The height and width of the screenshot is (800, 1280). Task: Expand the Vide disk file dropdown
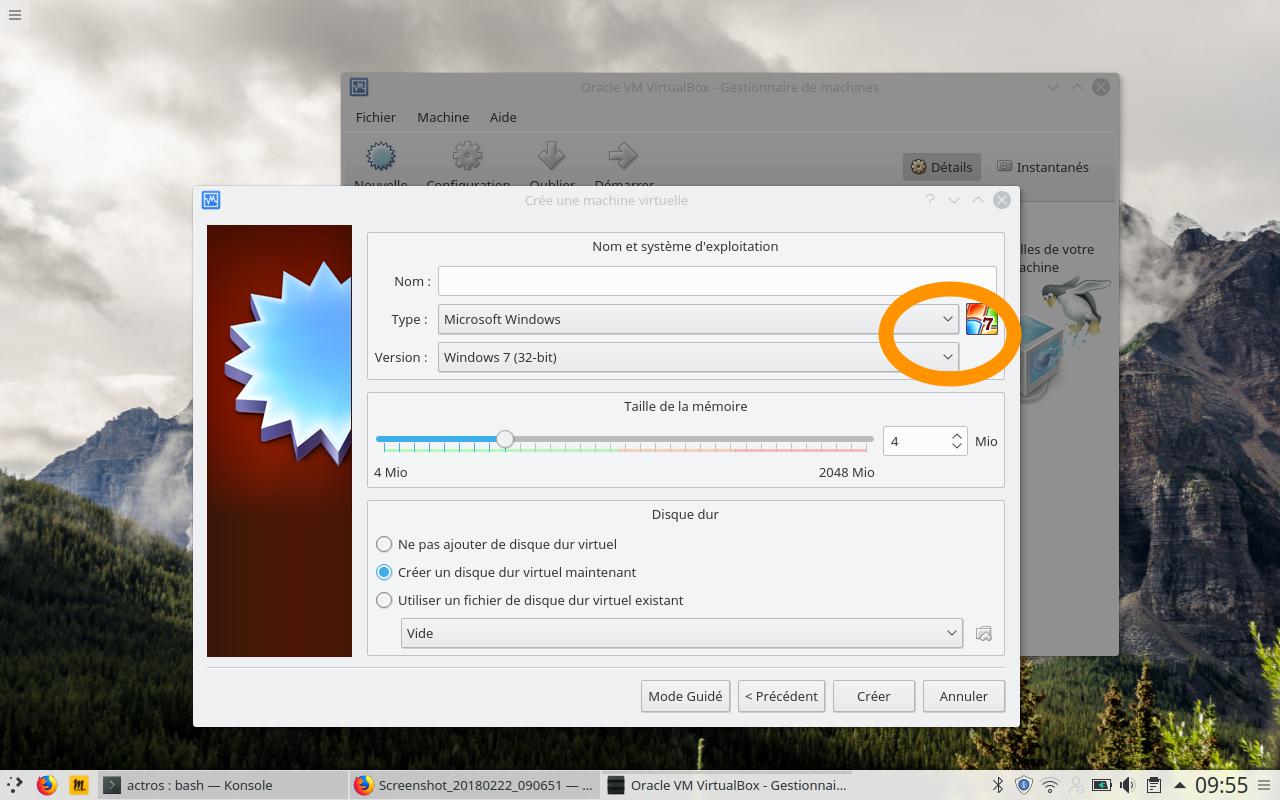click(682, 633)
